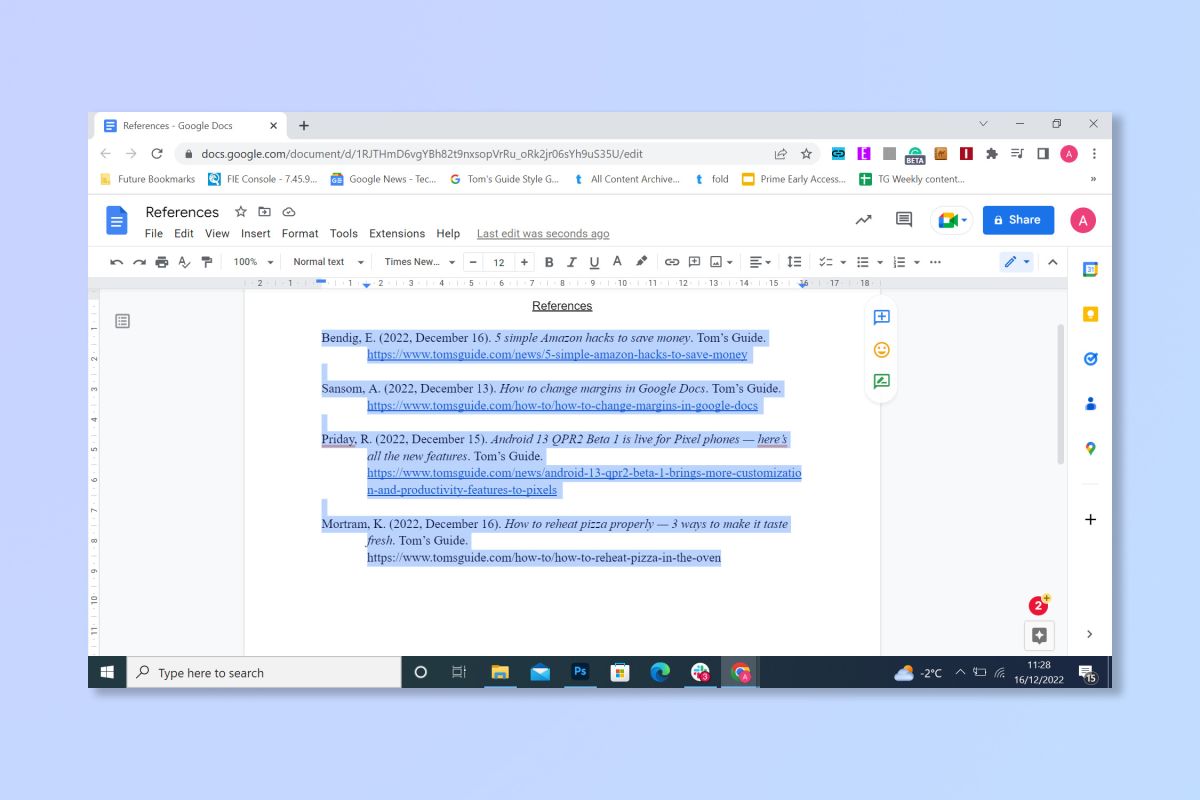Open the Google Account avatar in Docs
This screenshot has height=800, width=1200.
click(1083, 221)
